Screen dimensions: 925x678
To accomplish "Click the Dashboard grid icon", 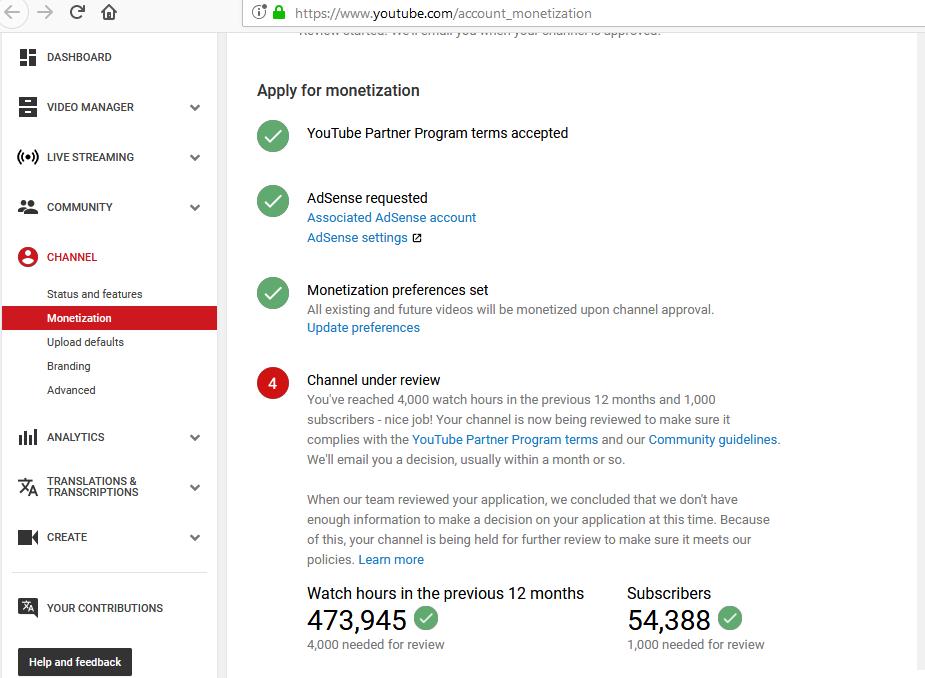I will click(x=28, y=57).
